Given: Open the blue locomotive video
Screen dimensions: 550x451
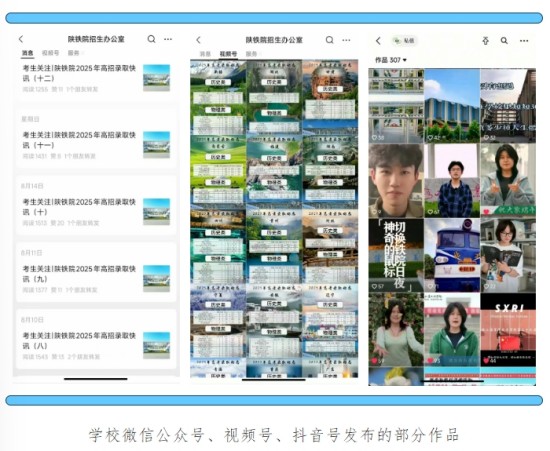Looking at the screenshot, I should click(x=452, y=255).
